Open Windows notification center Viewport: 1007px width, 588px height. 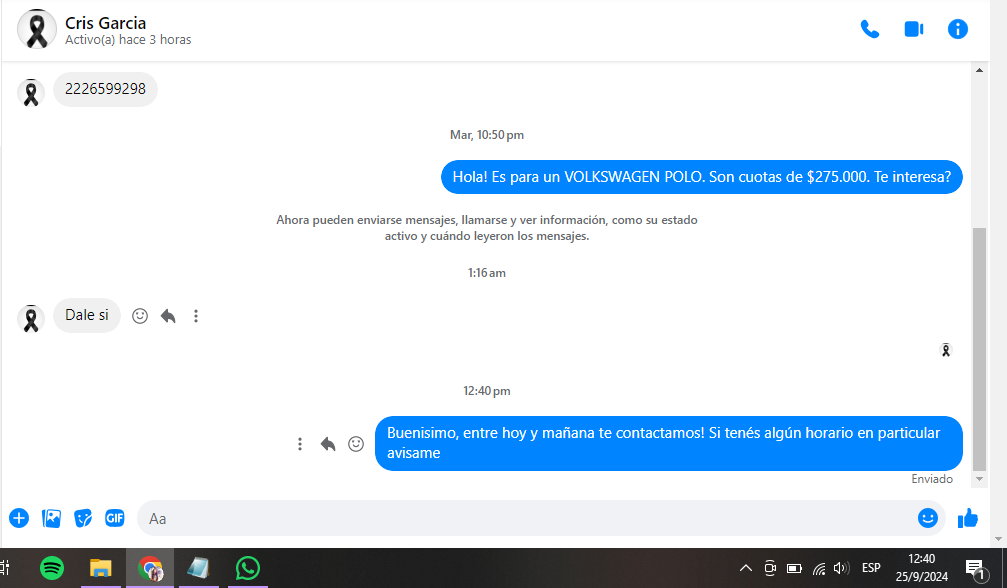click(x=976, y=569)
